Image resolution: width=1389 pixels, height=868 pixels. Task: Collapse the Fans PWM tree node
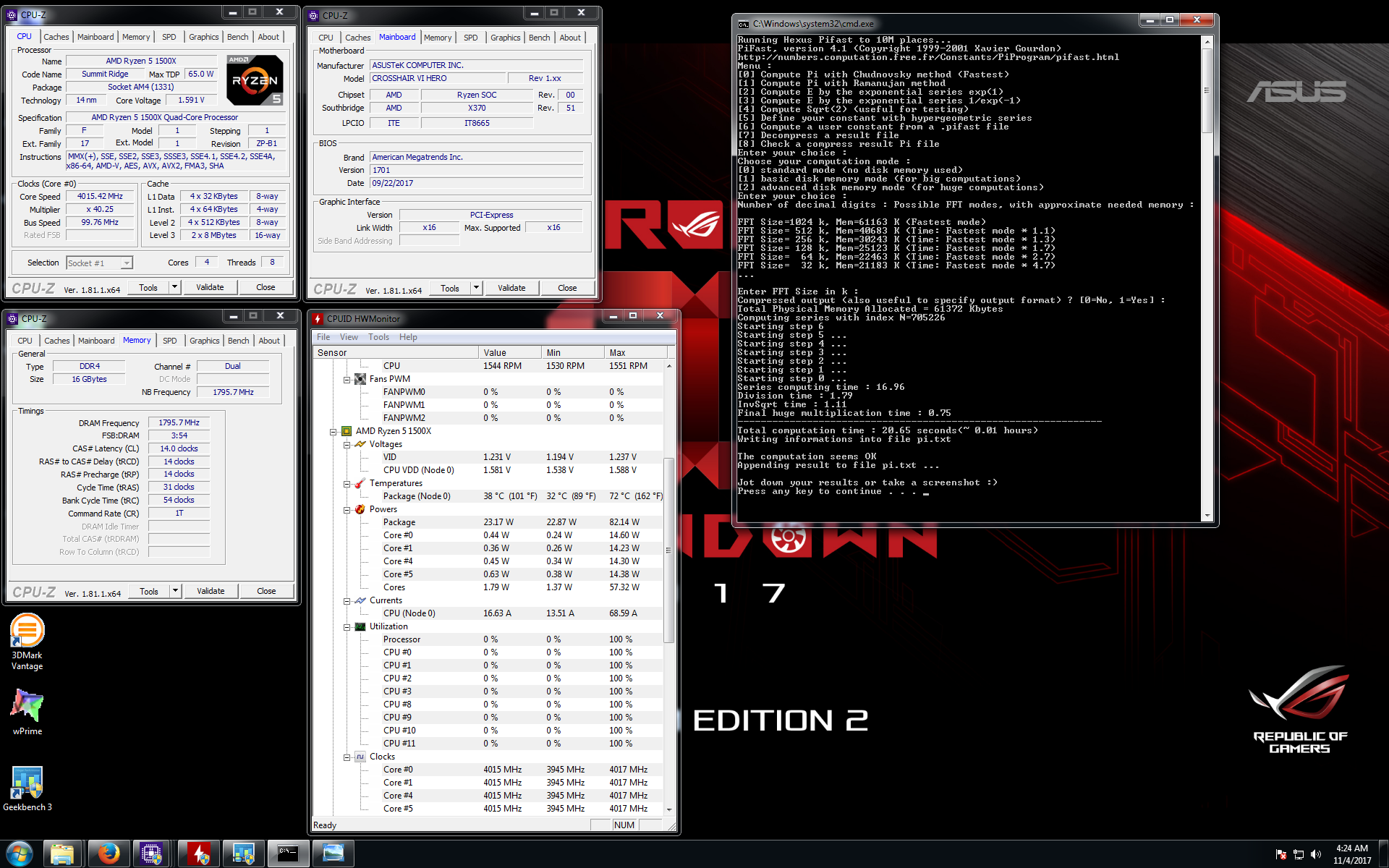pos(347,379)
